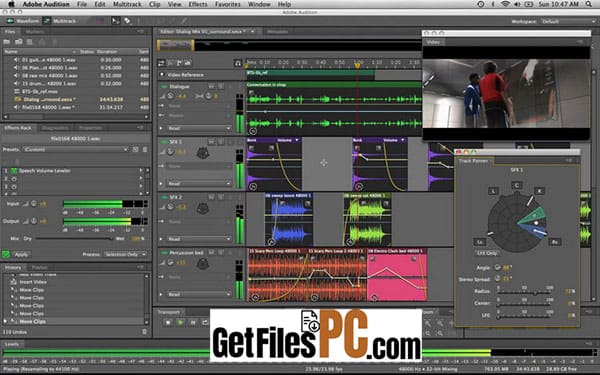Screen dimensions: 600x375
Task: Save the effects rack preset icon
Action: [135, 149]
